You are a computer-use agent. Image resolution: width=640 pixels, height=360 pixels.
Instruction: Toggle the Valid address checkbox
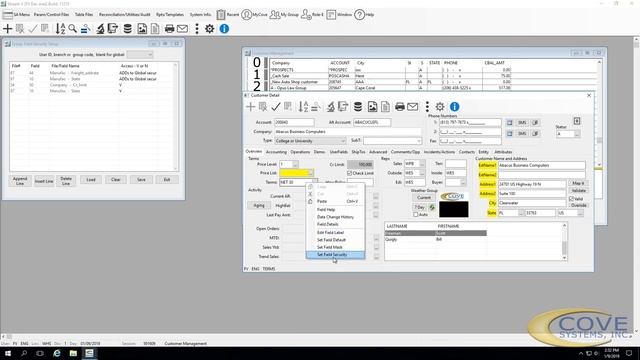[x=571, y=199]
